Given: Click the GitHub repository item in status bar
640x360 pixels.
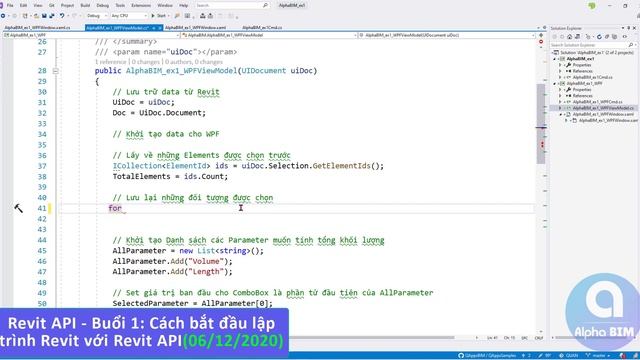Looking at the screenshot, I should click(x=487, y=356).
